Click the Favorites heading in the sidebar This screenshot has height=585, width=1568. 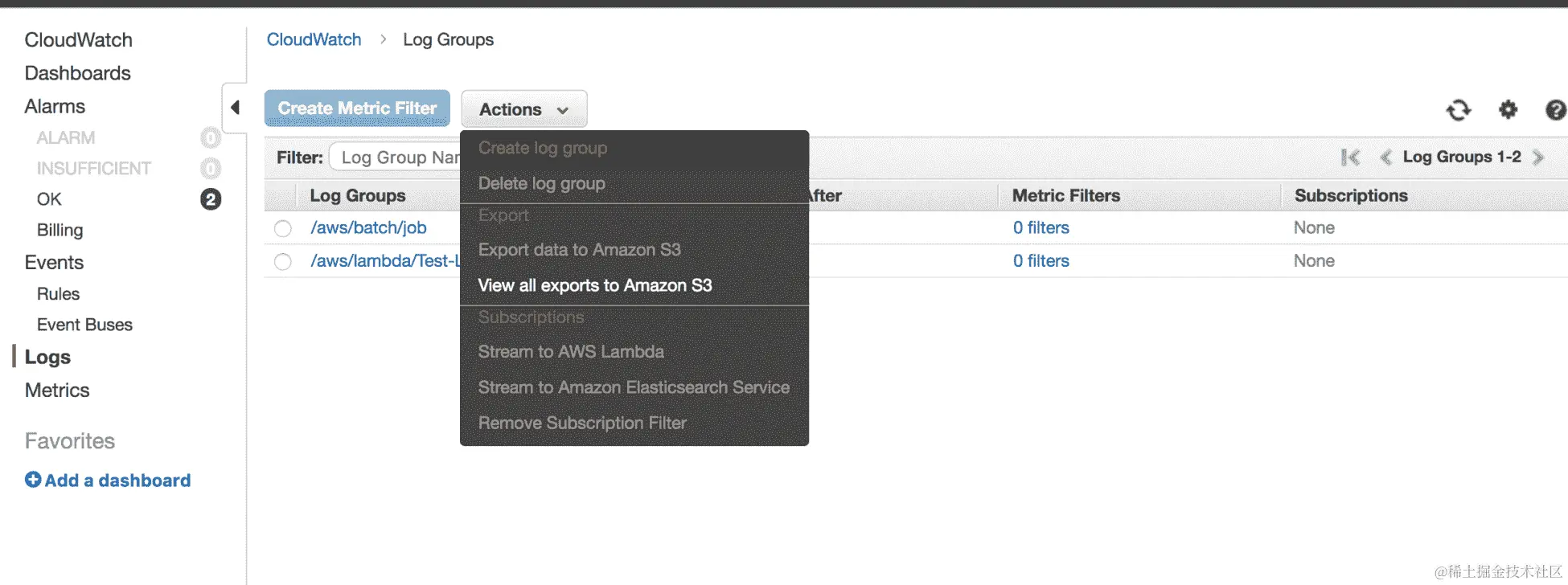point(70,440)
